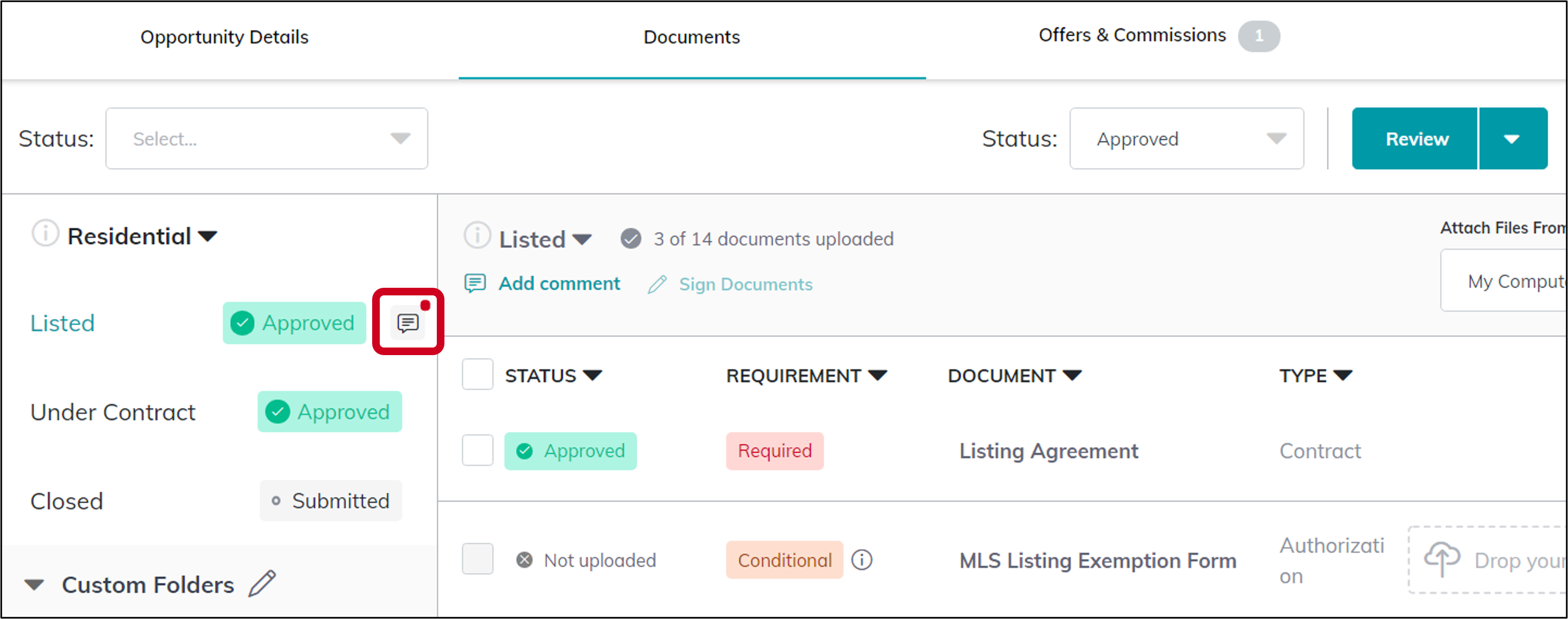Click the Contract type cell
This screenshot has height=619, width=1568.
pos(1320,451)
